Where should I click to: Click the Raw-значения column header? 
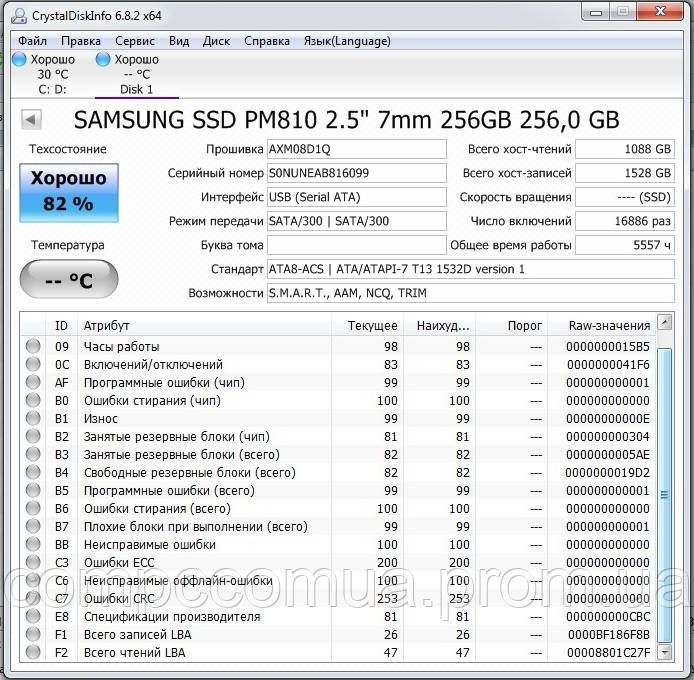point(601,326)
